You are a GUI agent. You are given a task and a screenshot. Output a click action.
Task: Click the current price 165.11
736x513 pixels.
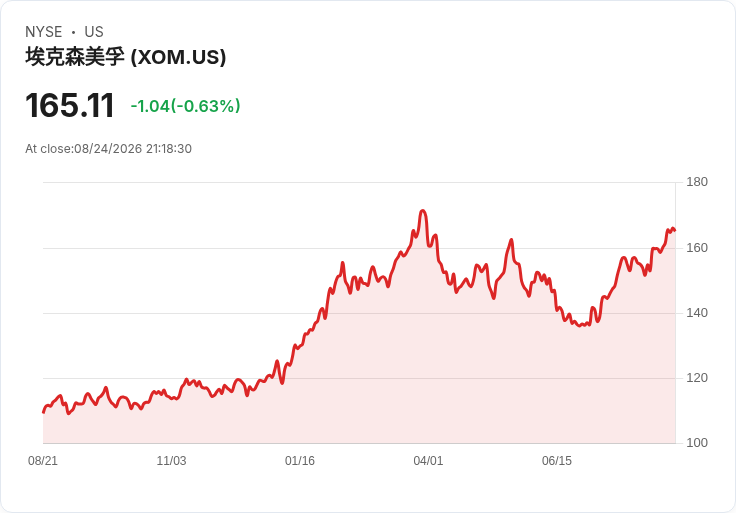click(x=69, y=105)
